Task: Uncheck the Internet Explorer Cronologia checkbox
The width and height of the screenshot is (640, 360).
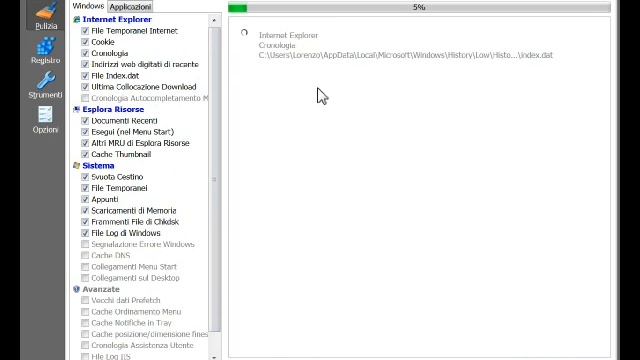Action: (x=85, y=53)
